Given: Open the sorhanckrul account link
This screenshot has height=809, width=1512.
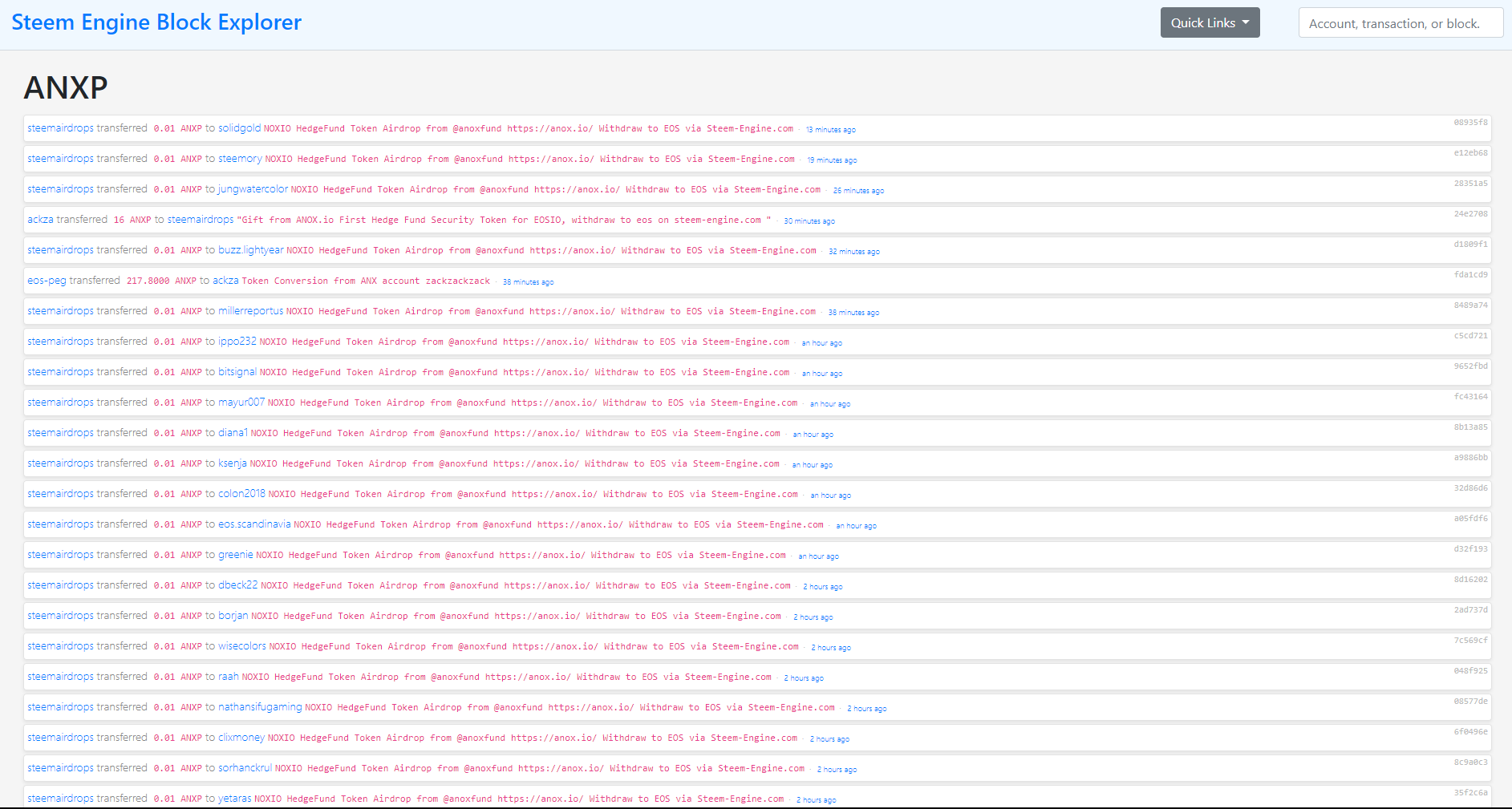Looking at the screenshot, I should [x=245, y=768].
